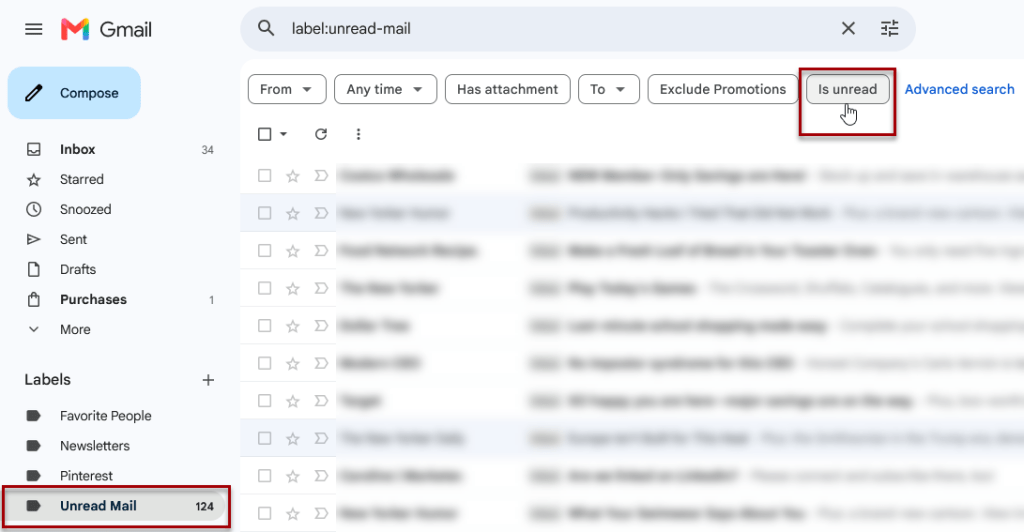Viewport: 1024px width, 532px height.
Task: Refresh the message list
Action: 321,134
